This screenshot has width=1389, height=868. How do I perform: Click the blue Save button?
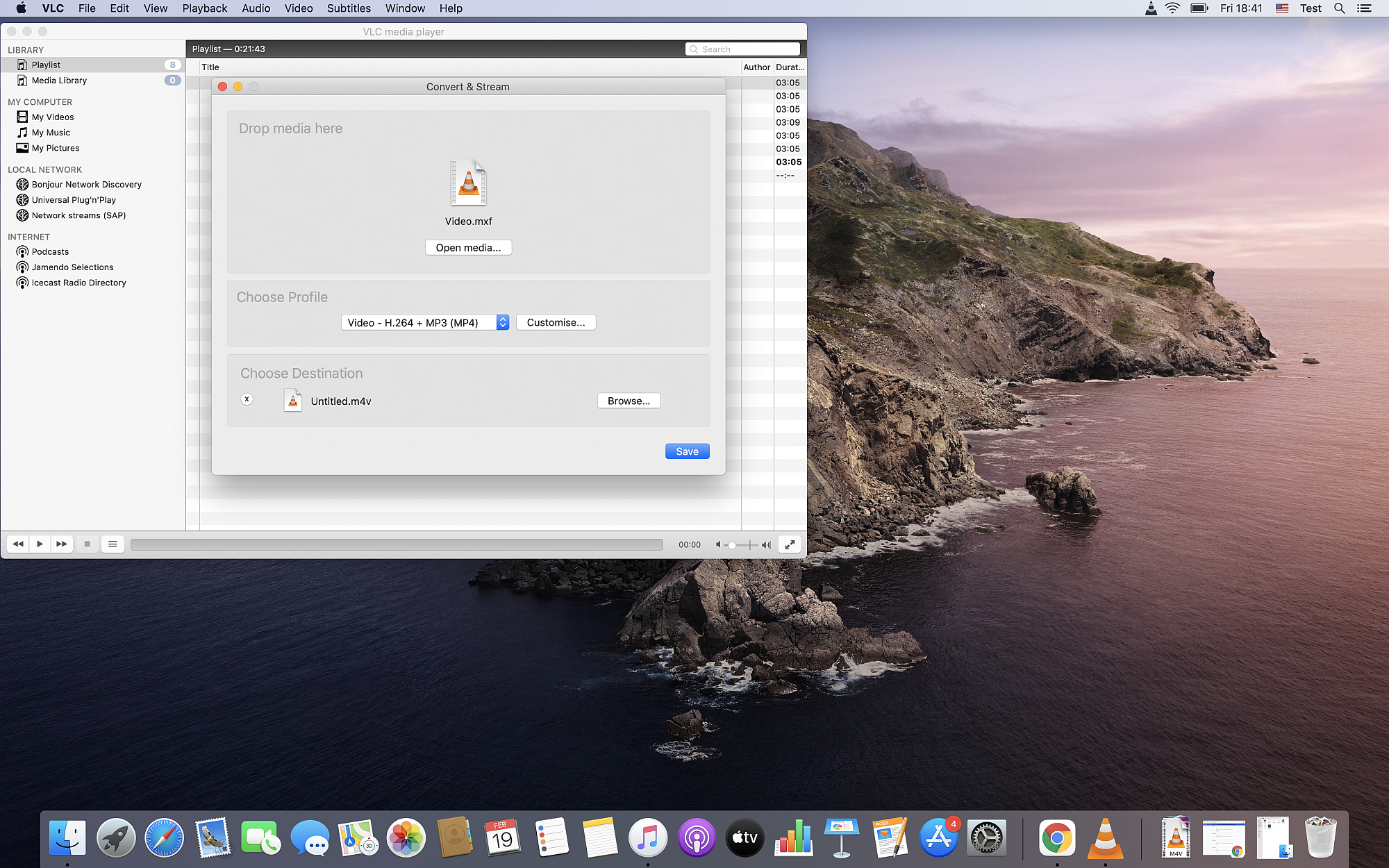(687, 451)
